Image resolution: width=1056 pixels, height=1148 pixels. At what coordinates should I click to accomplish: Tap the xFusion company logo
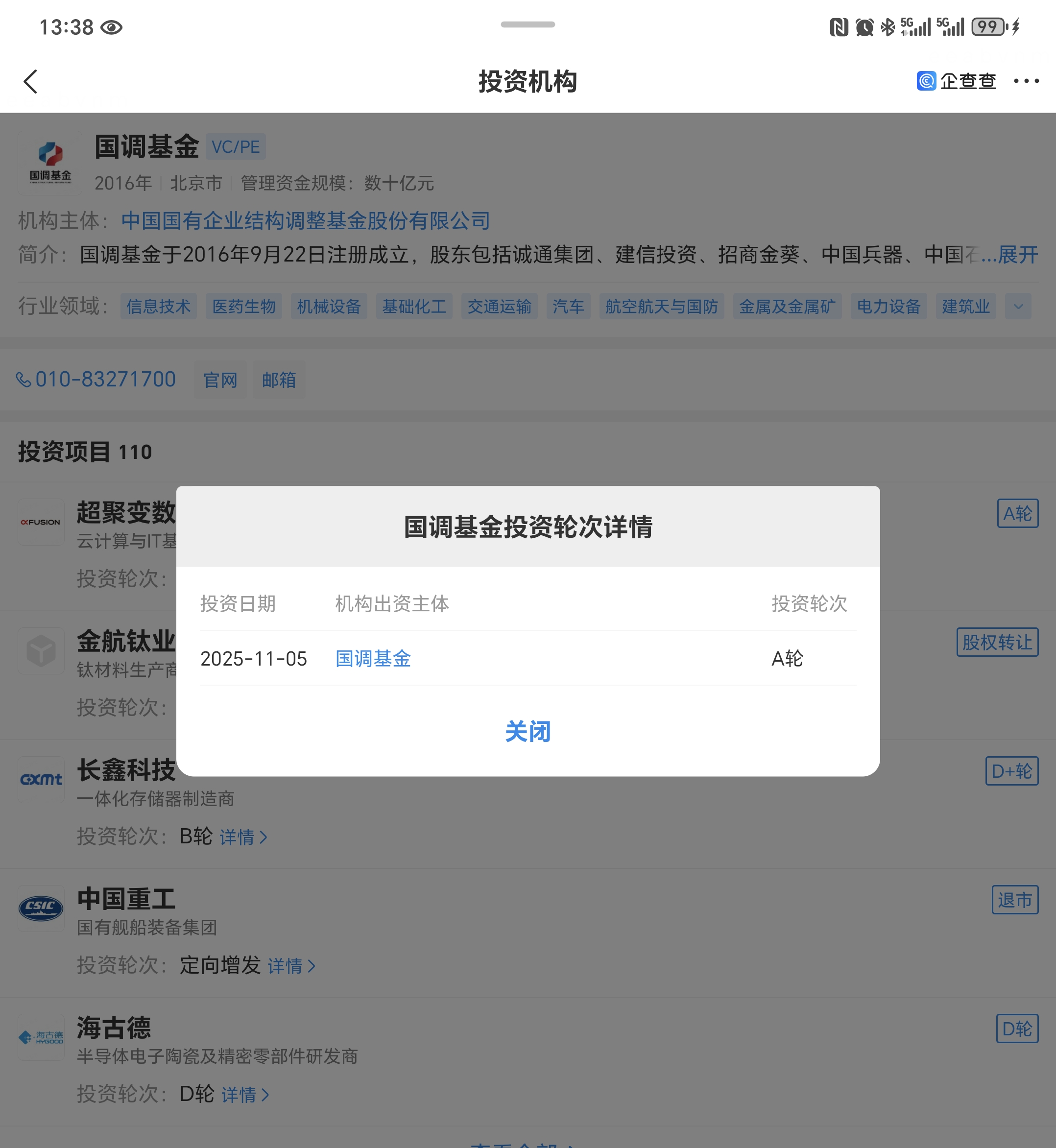point(41,522)
